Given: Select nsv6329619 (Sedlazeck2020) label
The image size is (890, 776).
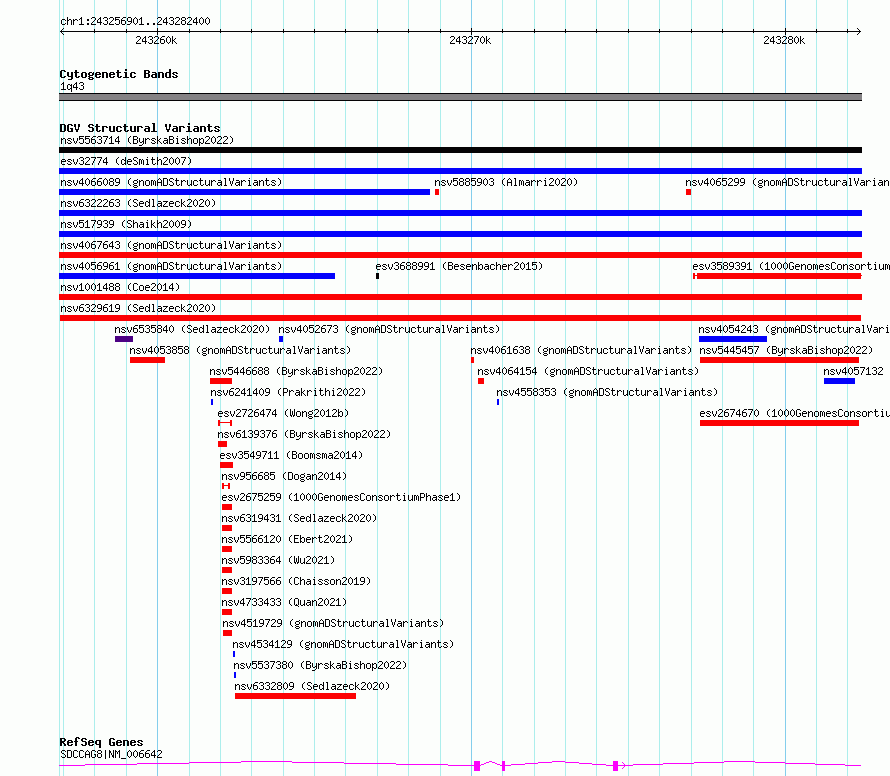Looking at the screenshot, I should [x=138, y=308].
